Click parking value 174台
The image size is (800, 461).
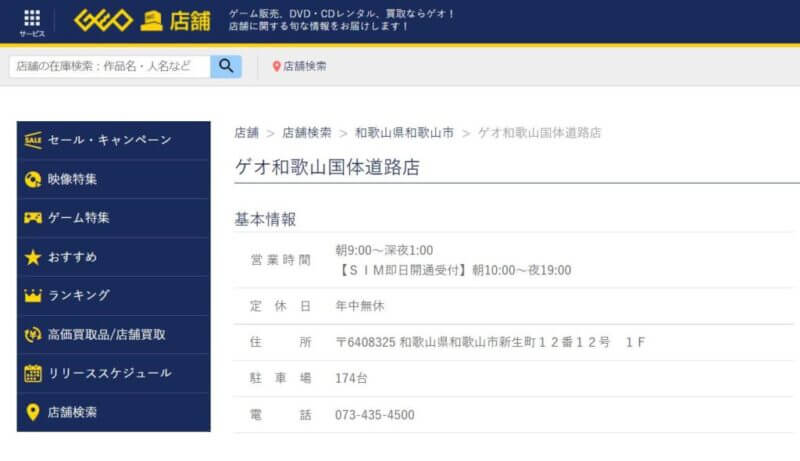351,378
